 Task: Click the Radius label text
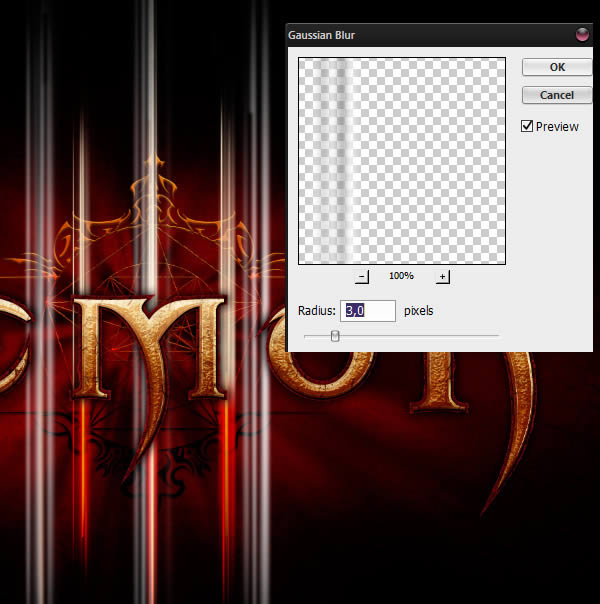tap(317, 311)
